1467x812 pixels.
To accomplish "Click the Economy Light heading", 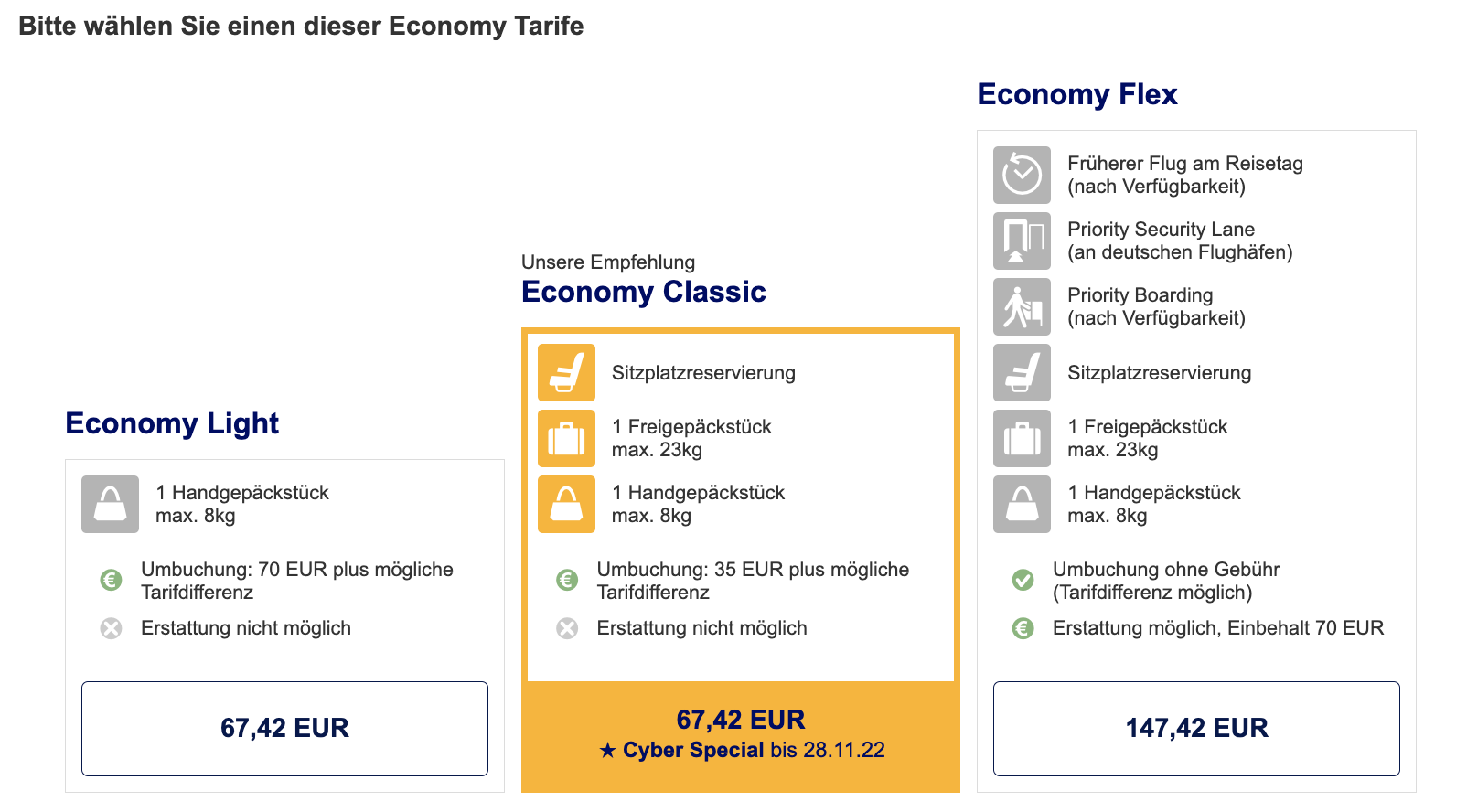I will click(172, 423).
